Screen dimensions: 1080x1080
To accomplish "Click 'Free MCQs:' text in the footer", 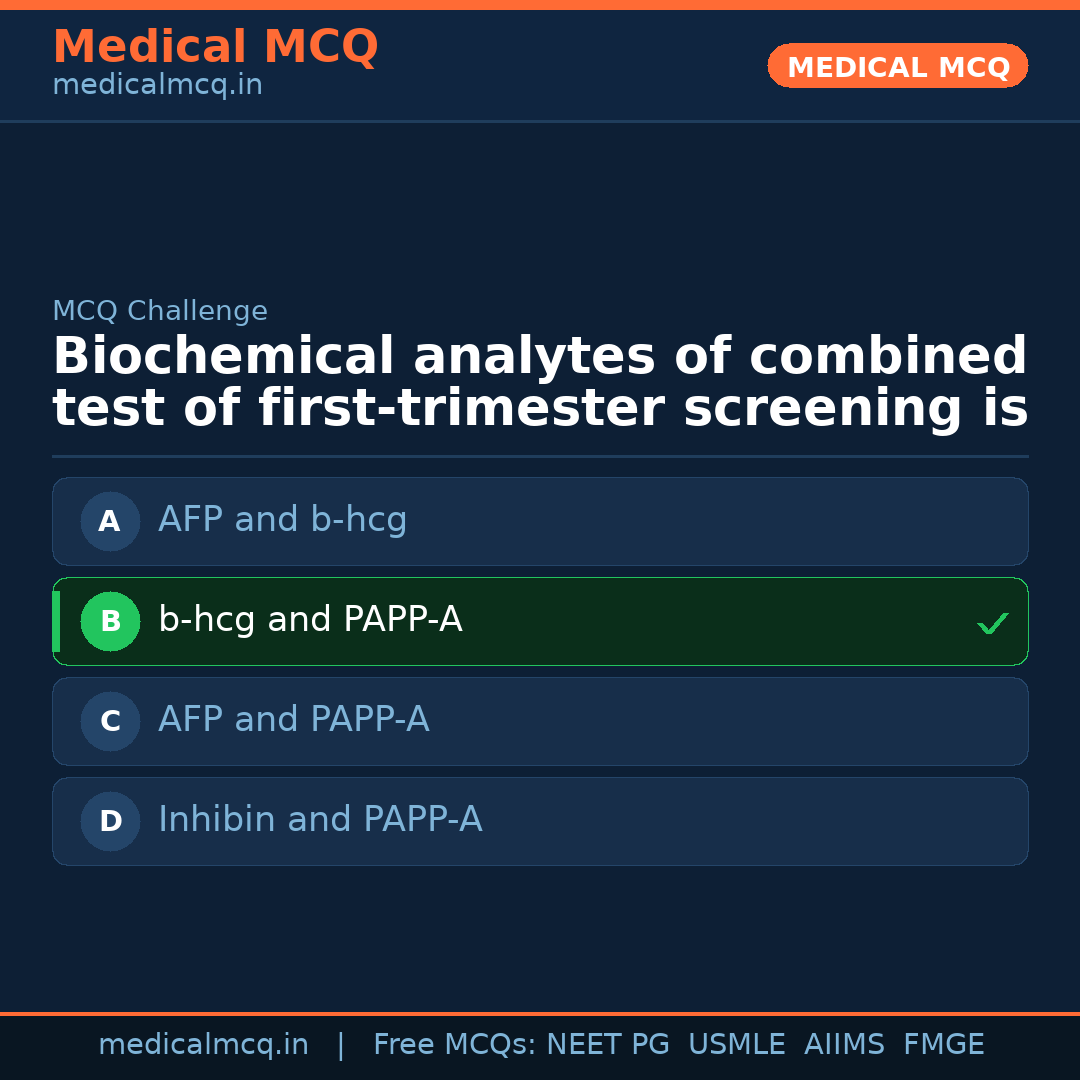I will click(455, 1045).
